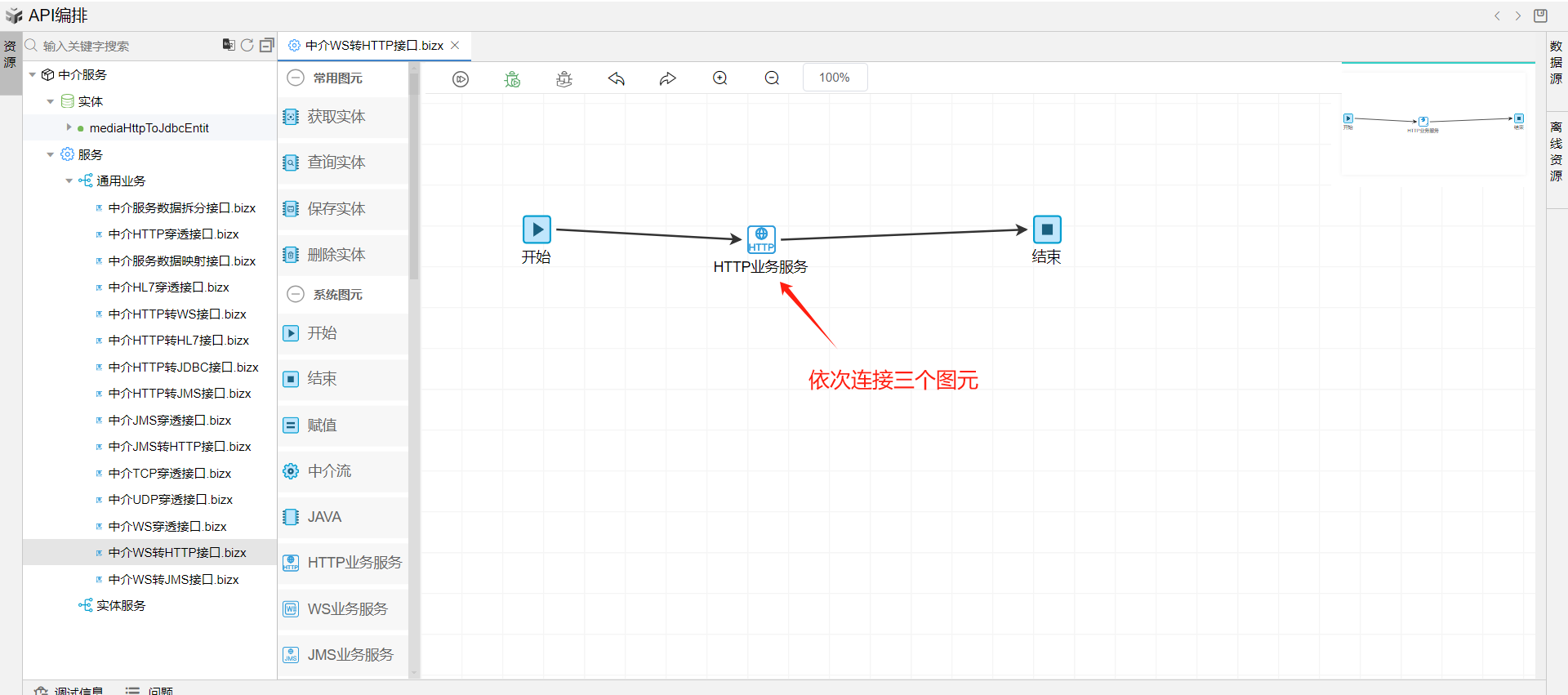Click the translate icon beside search
The image size is (1568, 695).
(229, 45)
